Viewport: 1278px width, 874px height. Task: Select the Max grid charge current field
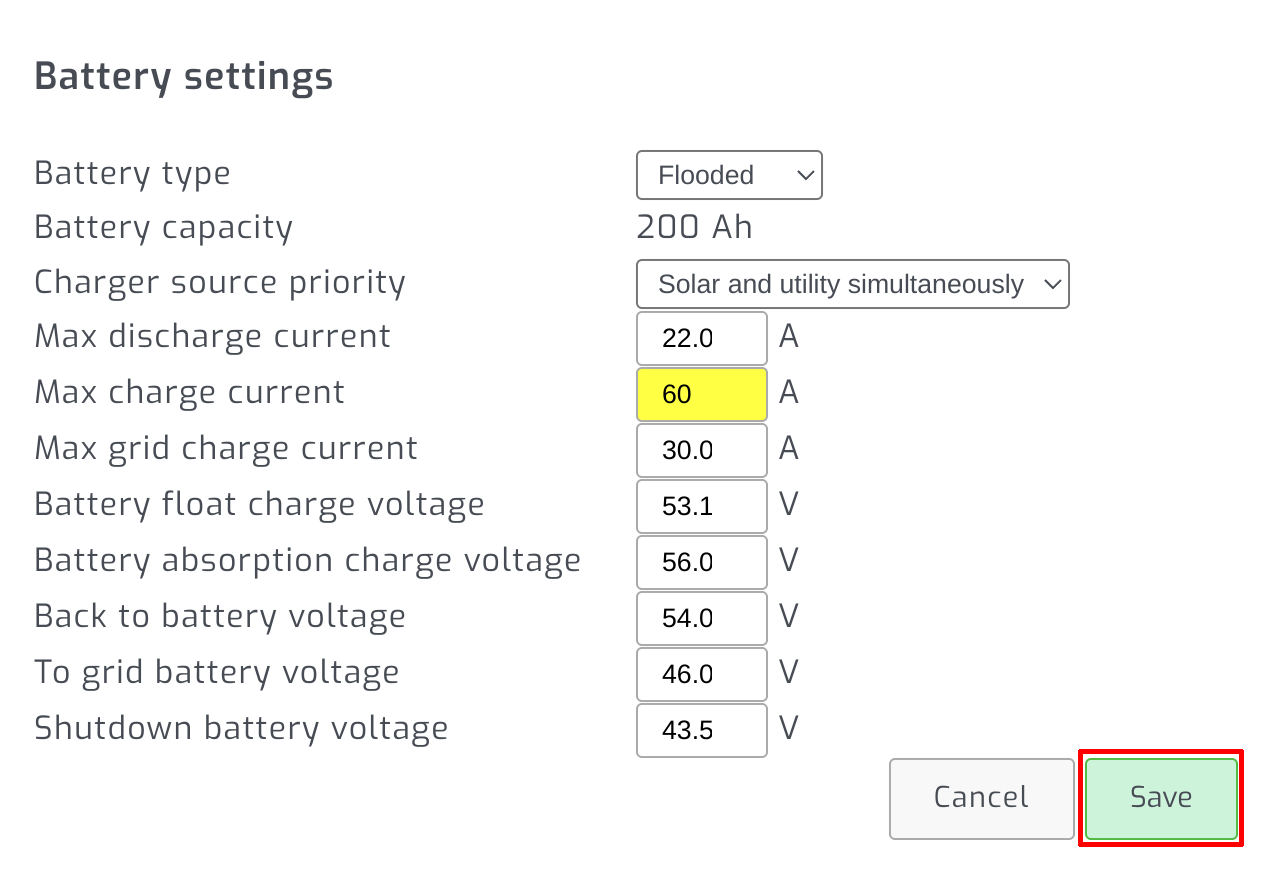click(x=701, y=450)
